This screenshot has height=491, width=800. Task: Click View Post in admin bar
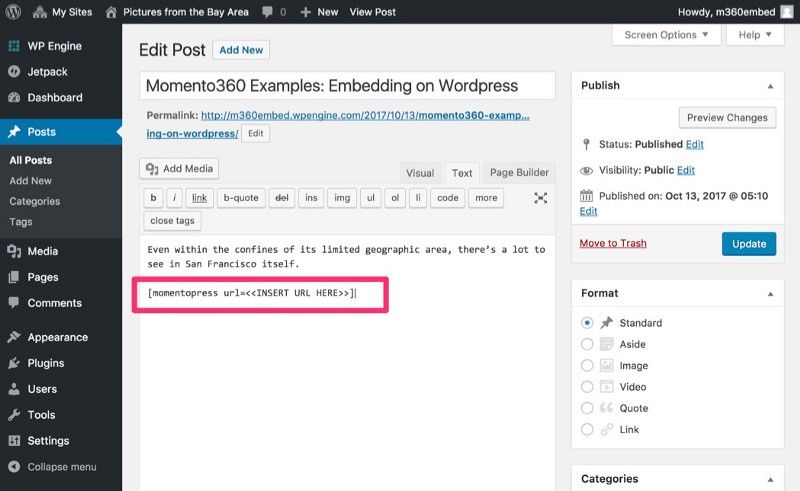click(x=372, y=12)
